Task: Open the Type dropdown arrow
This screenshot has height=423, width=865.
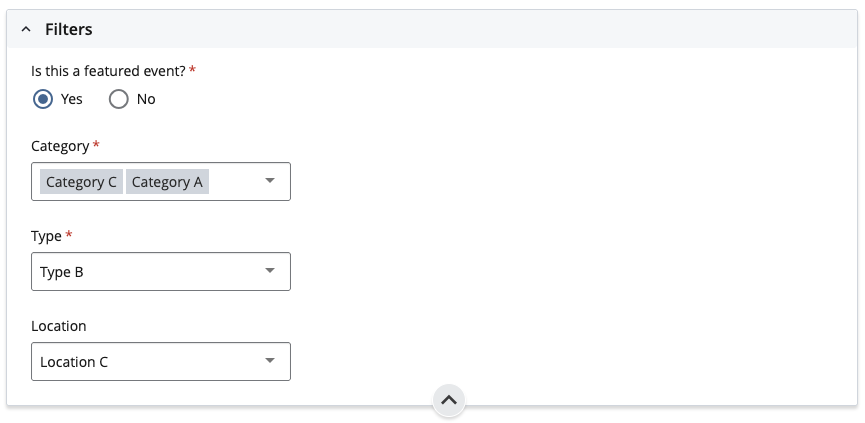Action: pos(270,271)
